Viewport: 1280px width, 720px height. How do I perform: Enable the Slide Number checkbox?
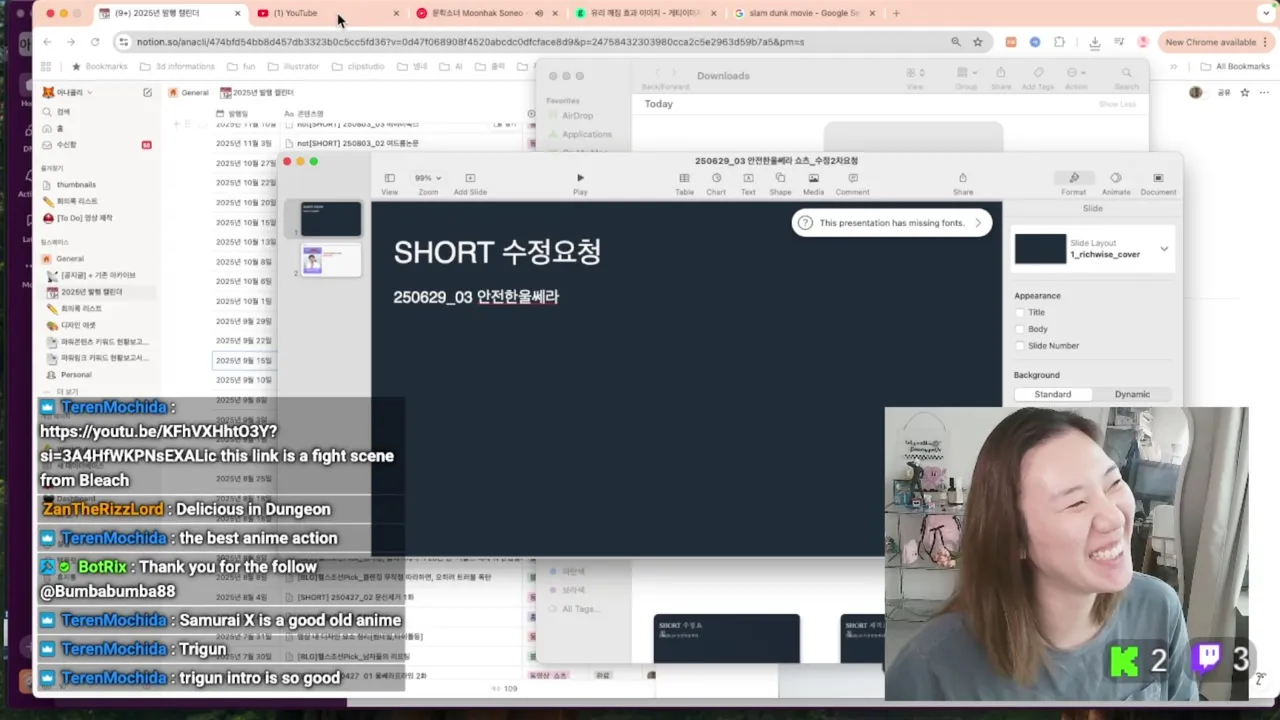click(1020, 346)
